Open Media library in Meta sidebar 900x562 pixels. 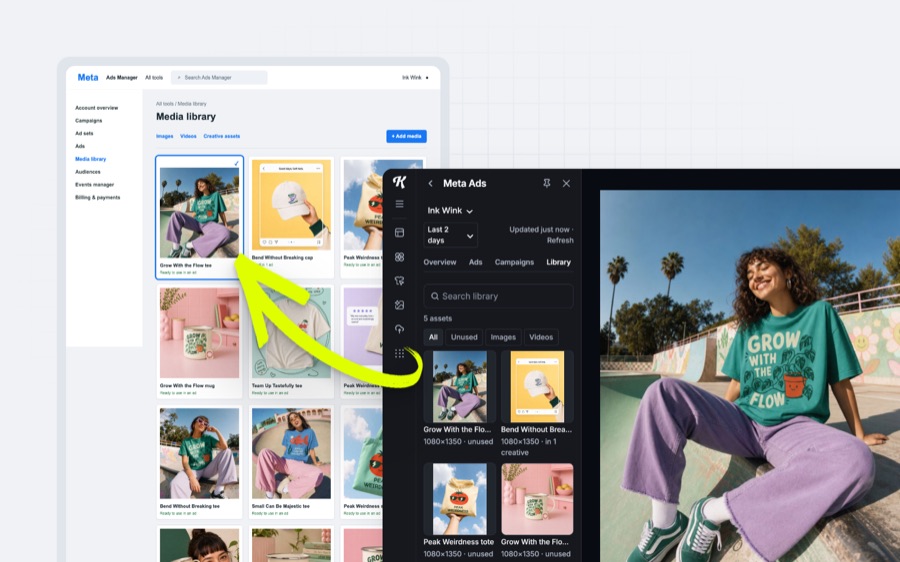pos(91,159)
